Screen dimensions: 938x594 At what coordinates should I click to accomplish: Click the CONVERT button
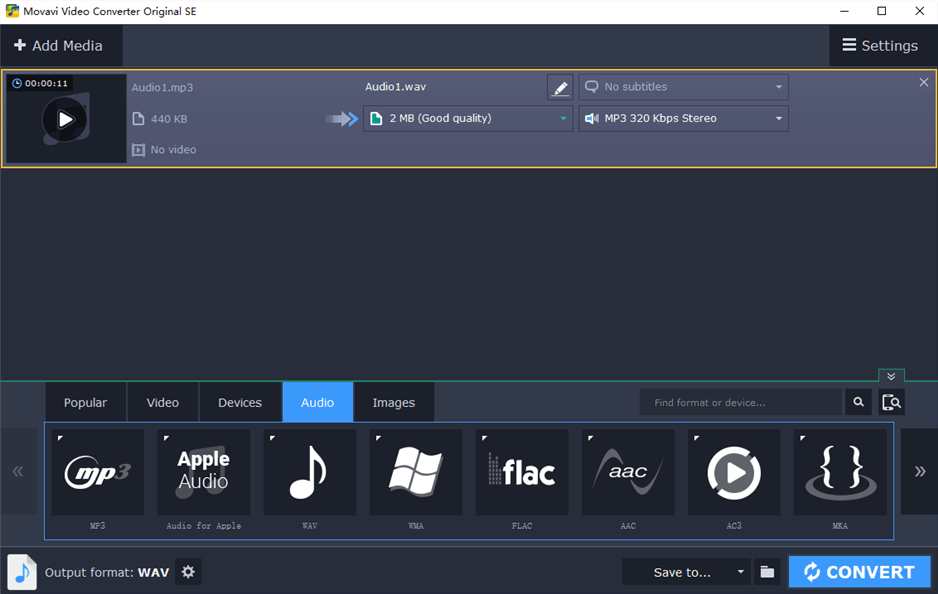[860, 572]
